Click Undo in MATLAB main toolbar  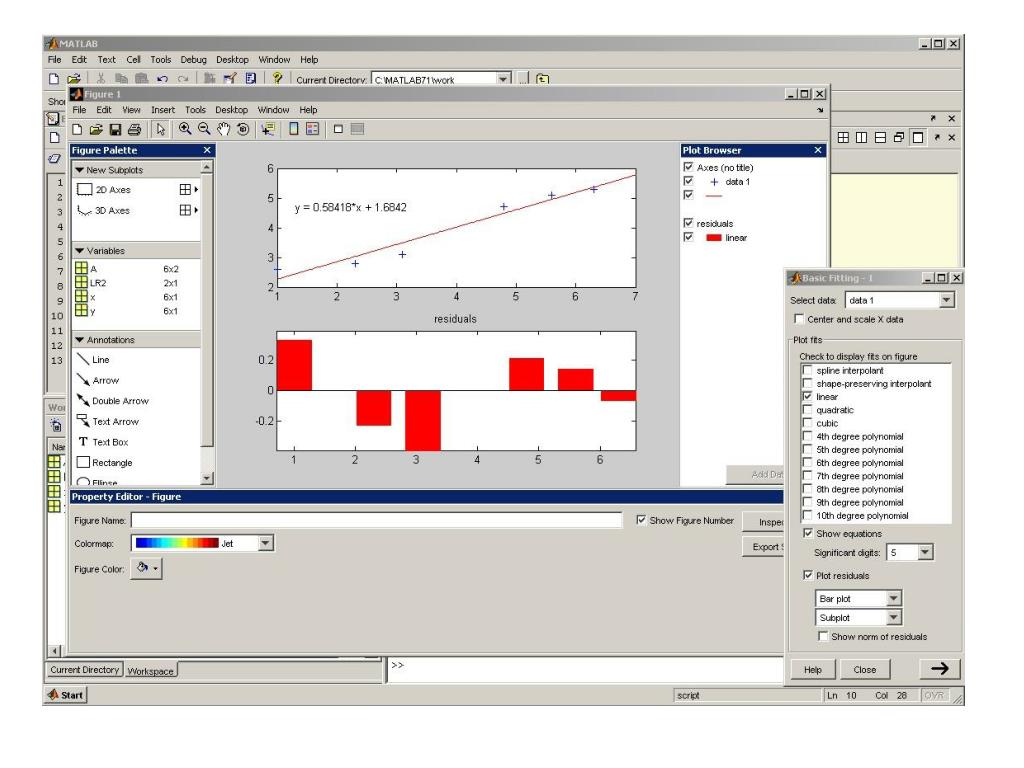[x=162, y=79]
